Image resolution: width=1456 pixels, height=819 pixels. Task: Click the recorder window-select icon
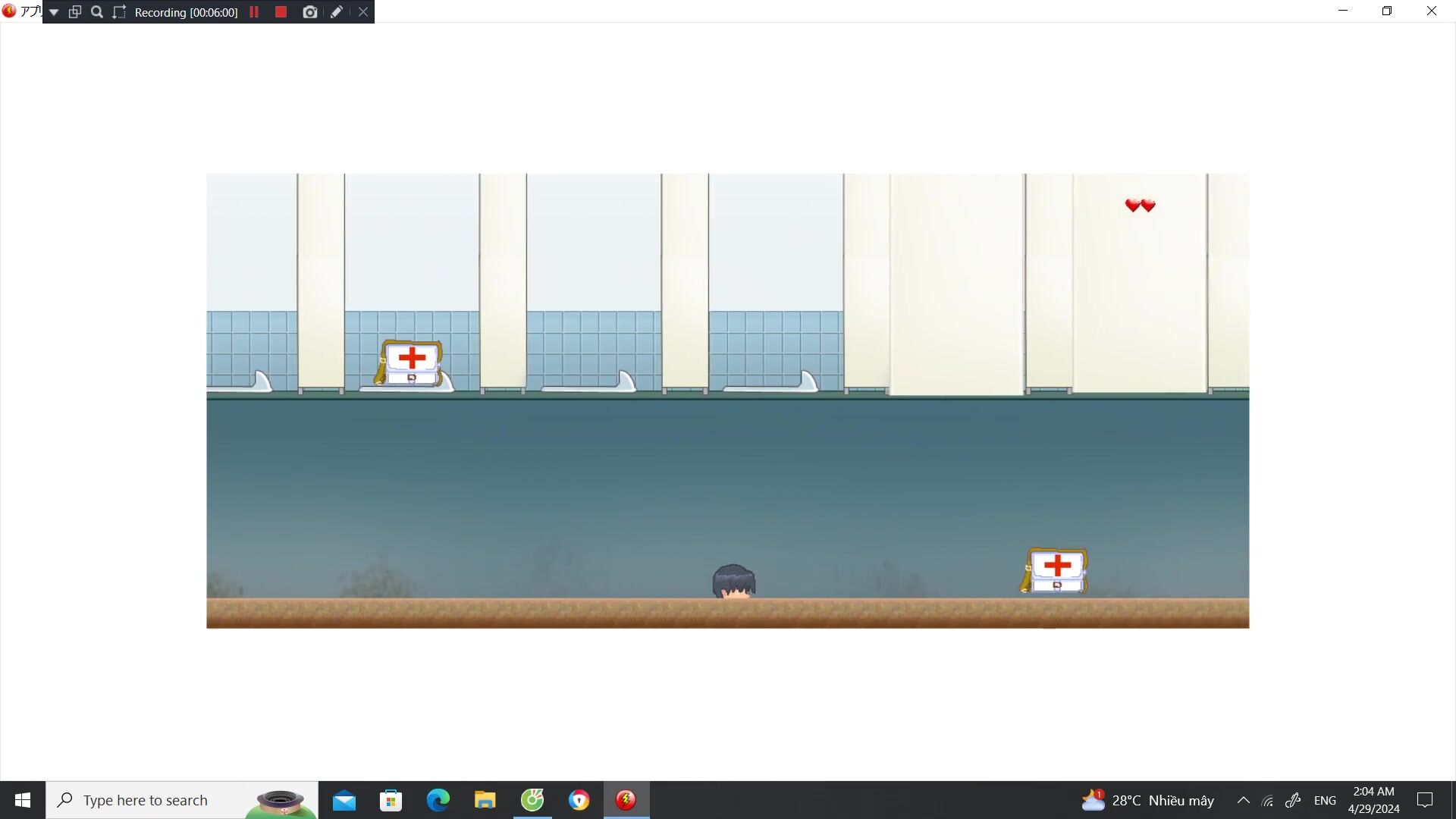(75, 12)
